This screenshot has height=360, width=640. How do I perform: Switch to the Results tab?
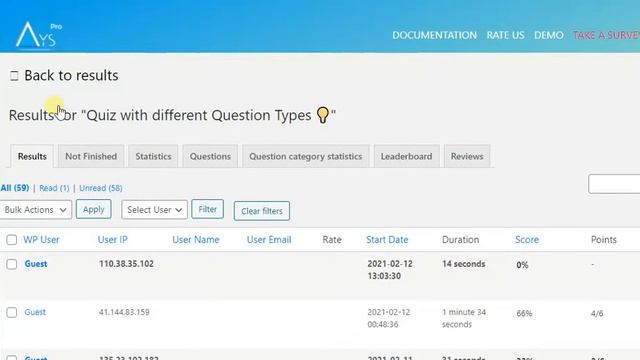(32, 156)
